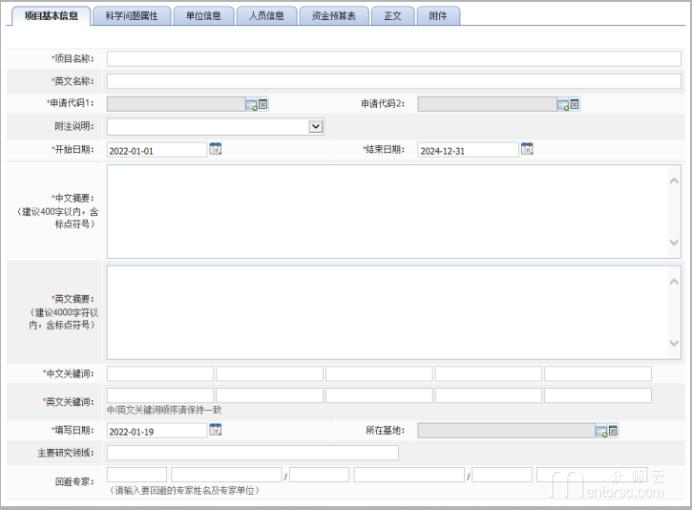Screen dimensions: 693x510
Task: Click the 项目名称 input field
Action: (x=393, y=59)
